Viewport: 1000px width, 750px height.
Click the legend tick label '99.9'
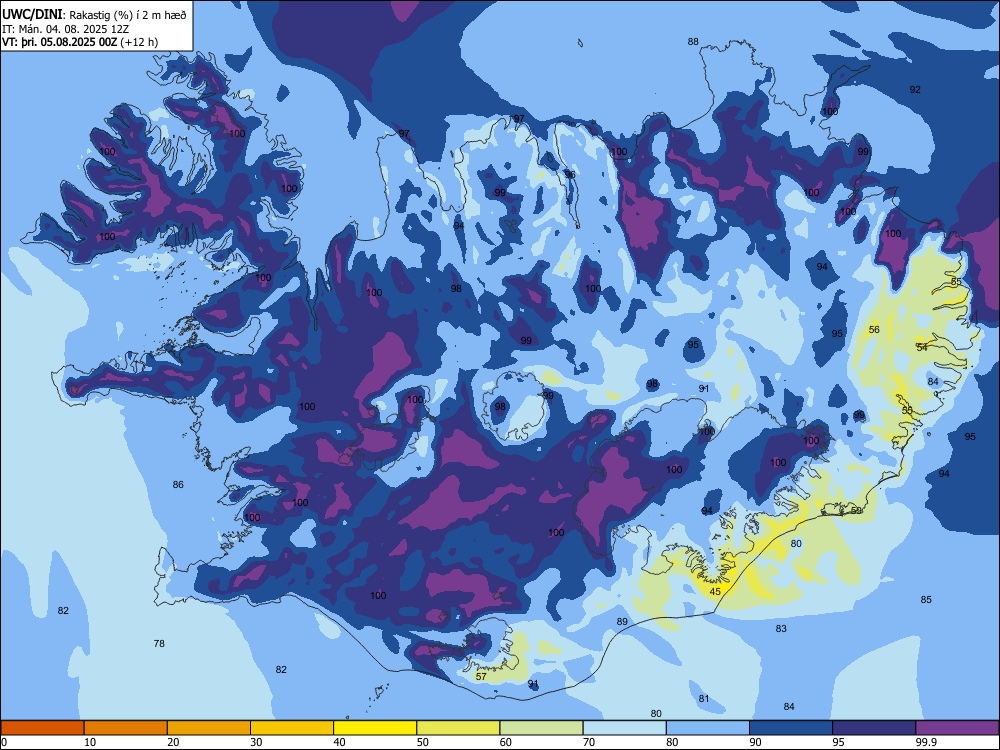[925, 742]
